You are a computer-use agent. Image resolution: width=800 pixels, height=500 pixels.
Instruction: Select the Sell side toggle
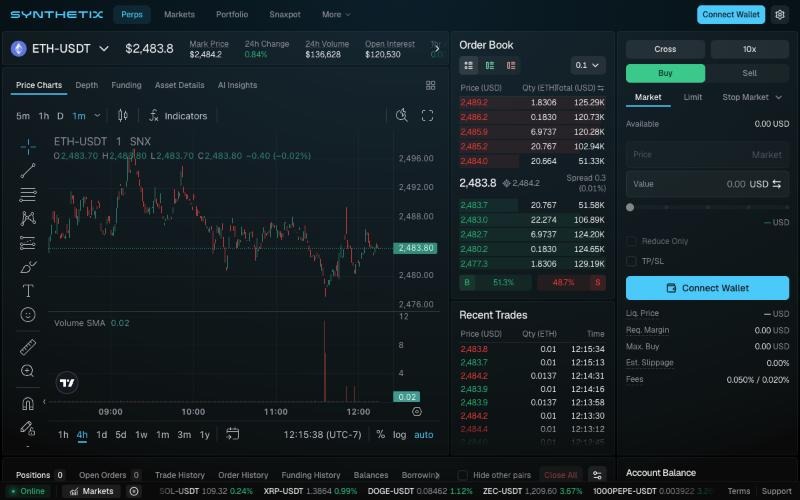(749, 73)
